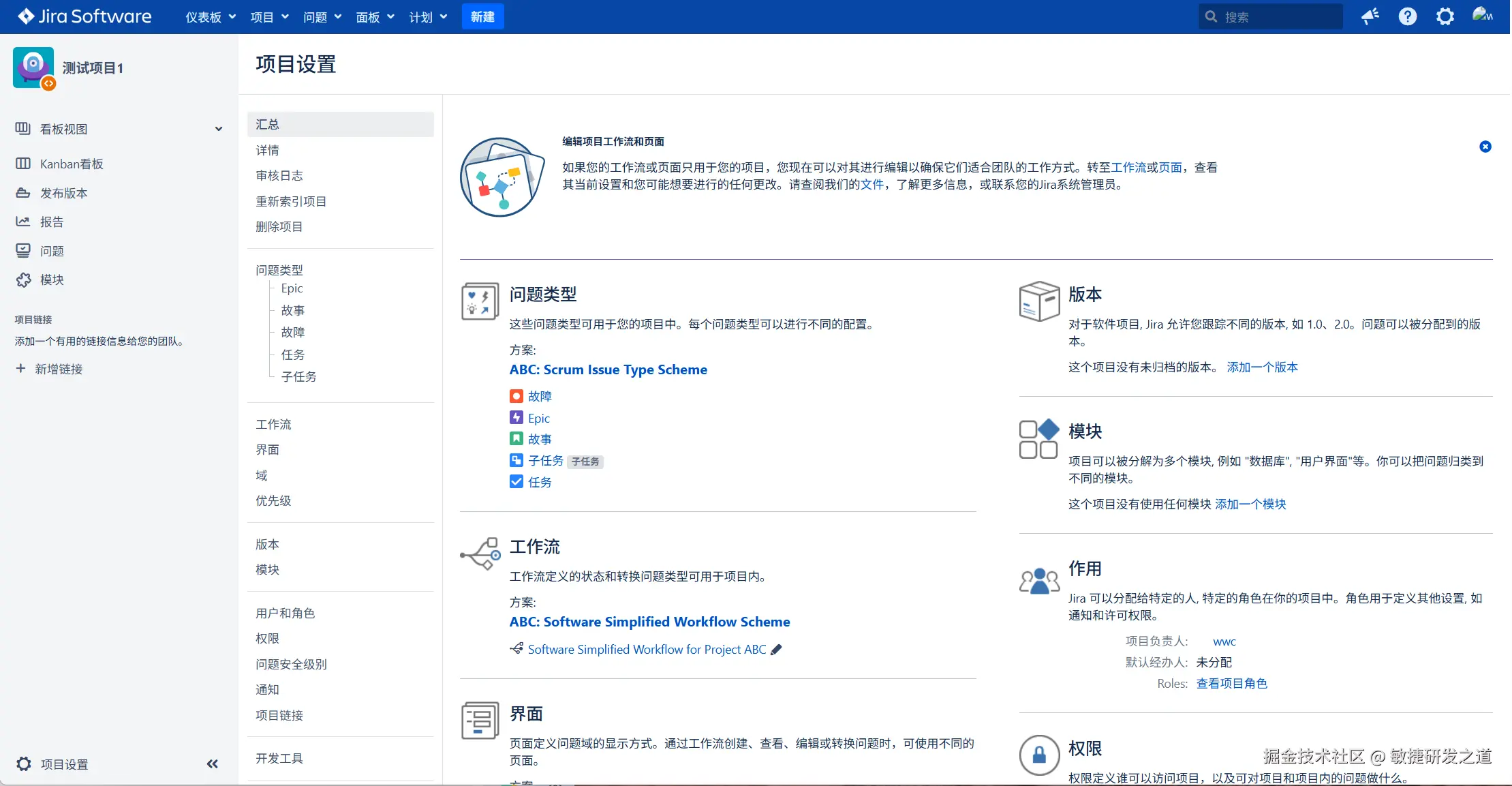The height and width of the screenshot is (786, 1512).
Task: Dismiss the workflow info banner
Action: coord(1485,147)
